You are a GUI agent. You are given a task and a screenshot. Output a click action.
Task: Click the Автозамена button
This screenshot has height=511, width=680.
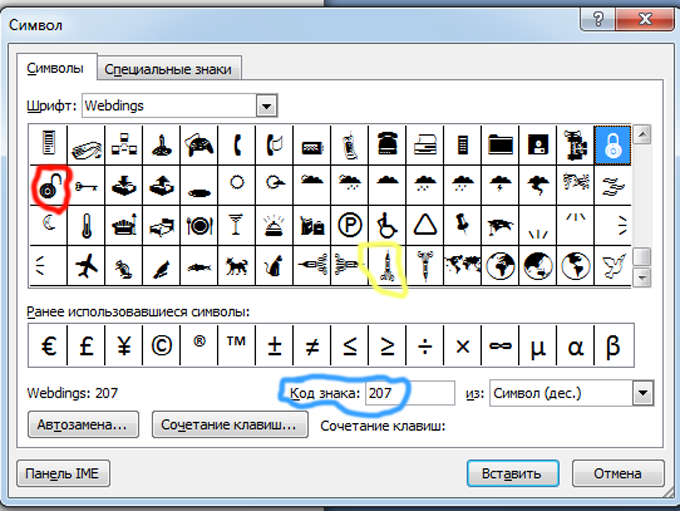83,425
